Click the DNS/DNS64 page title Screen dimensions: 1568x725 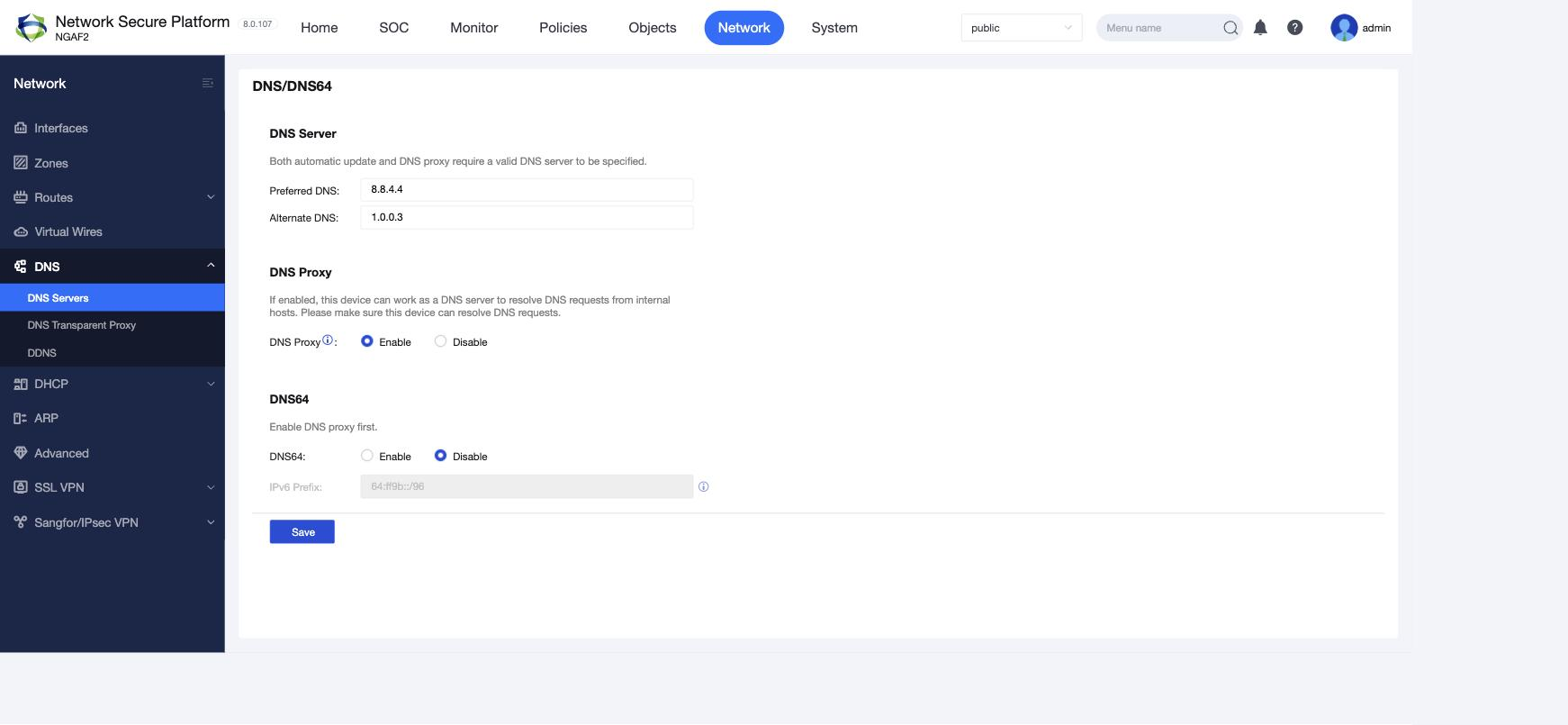click(x=293, y=86)
